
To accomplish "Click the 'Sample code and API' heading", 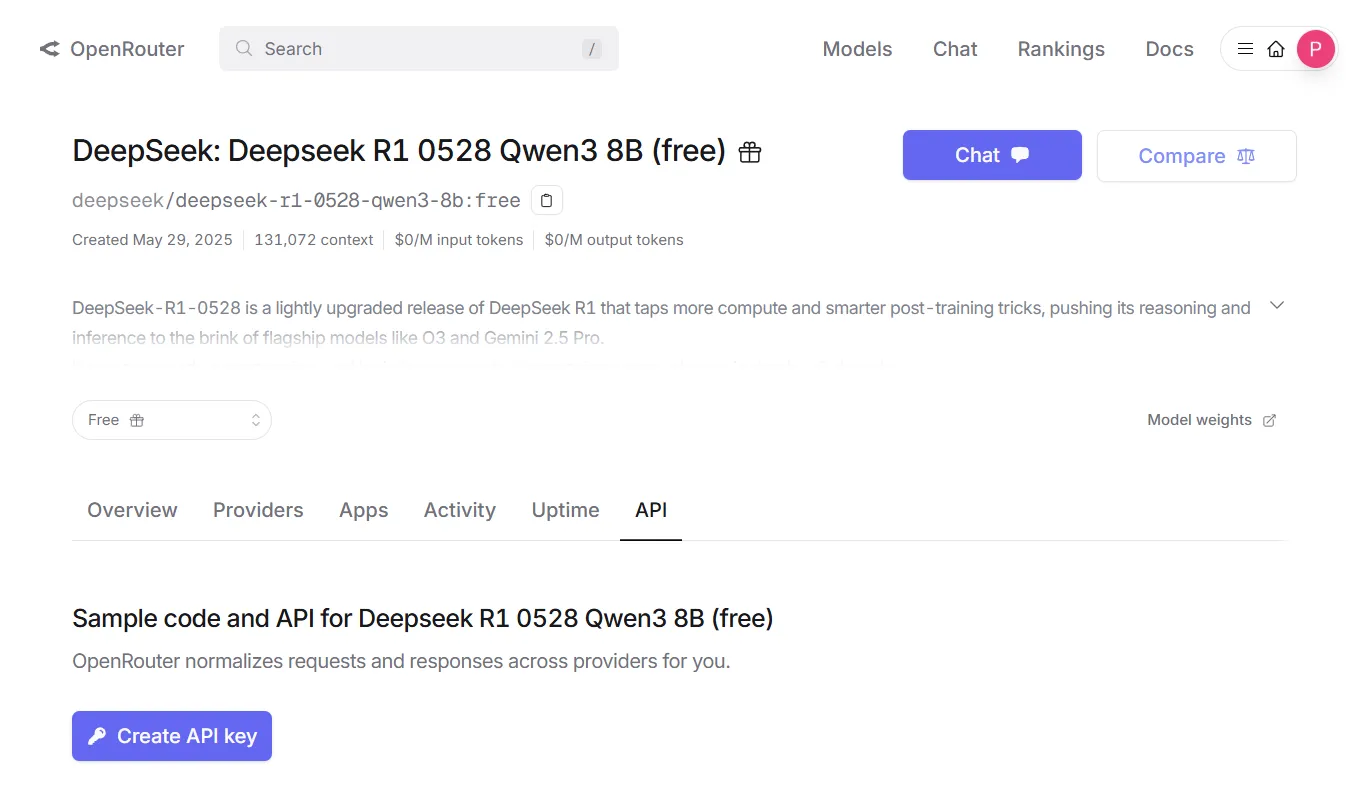I will pyautogui.click(x=422, y=618).
